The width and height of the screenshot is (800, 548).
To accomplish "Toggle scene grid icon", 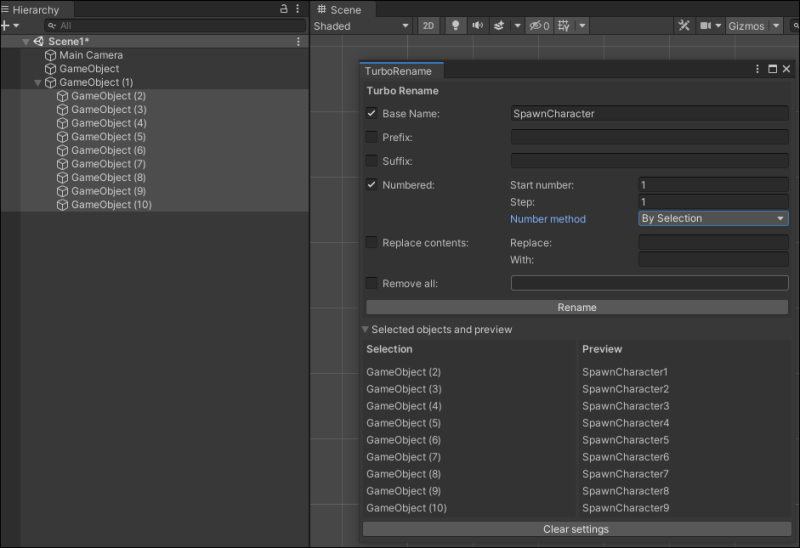I will tap(564, 26).
